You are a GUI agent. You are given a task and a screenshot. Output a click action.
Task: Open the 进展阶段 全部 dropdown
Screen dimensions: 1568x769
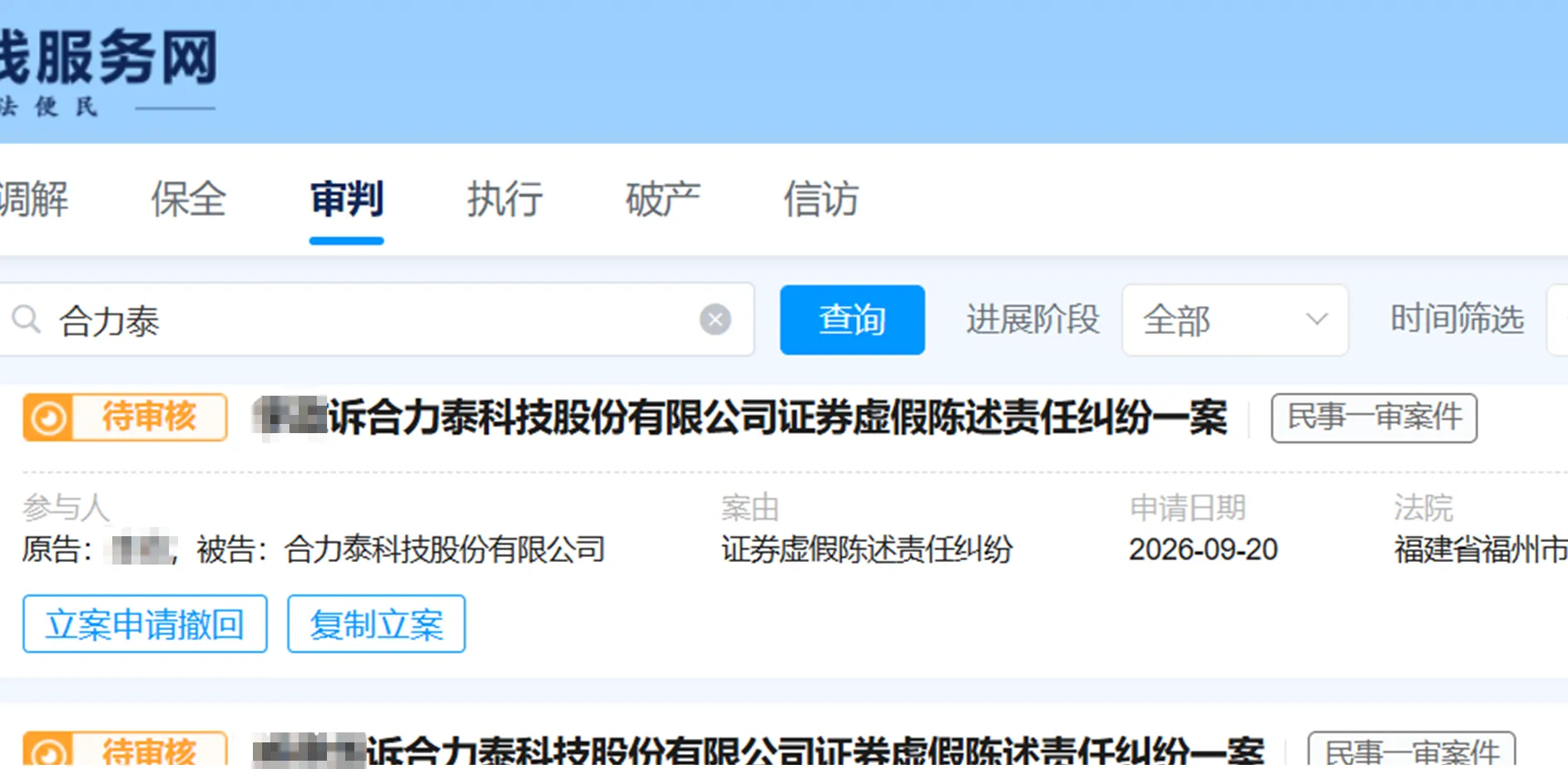tap(1234, 320)
